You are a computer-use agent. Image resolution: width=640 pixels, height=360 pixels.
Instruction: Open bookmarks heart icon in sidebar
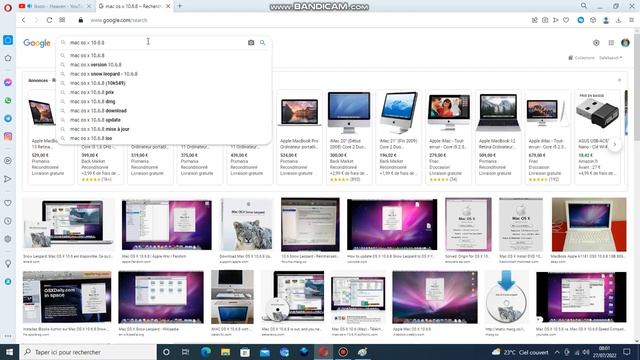[x=8, y=203]
